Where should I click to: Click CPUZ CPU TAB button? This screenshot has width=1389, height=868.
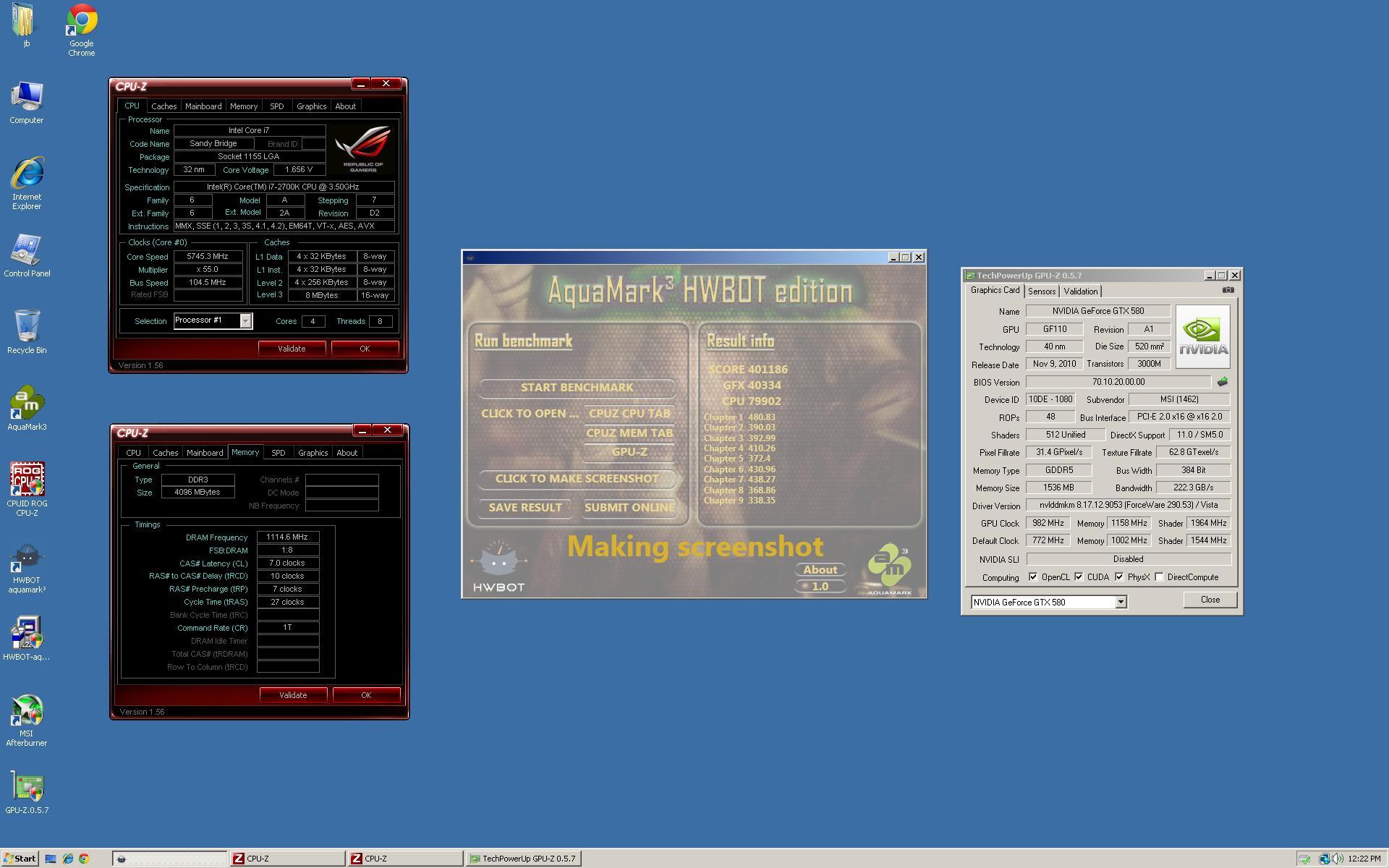click(x=629, y=414)
